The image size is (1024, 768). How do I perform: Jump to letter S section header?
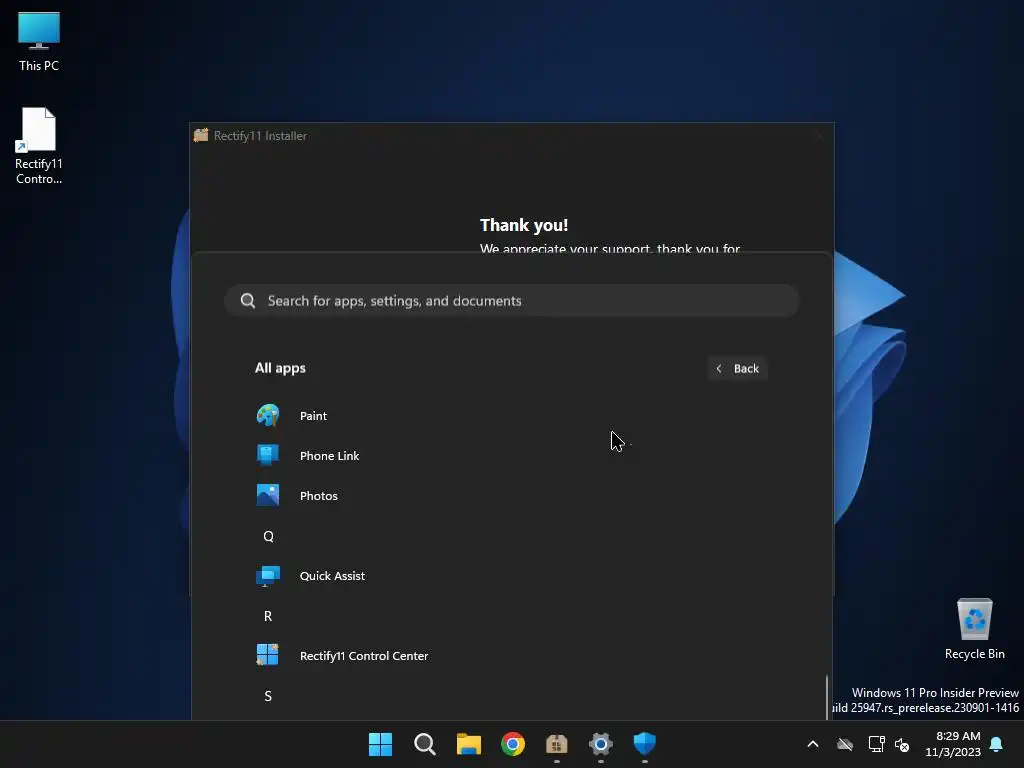[x=268, y=696]
